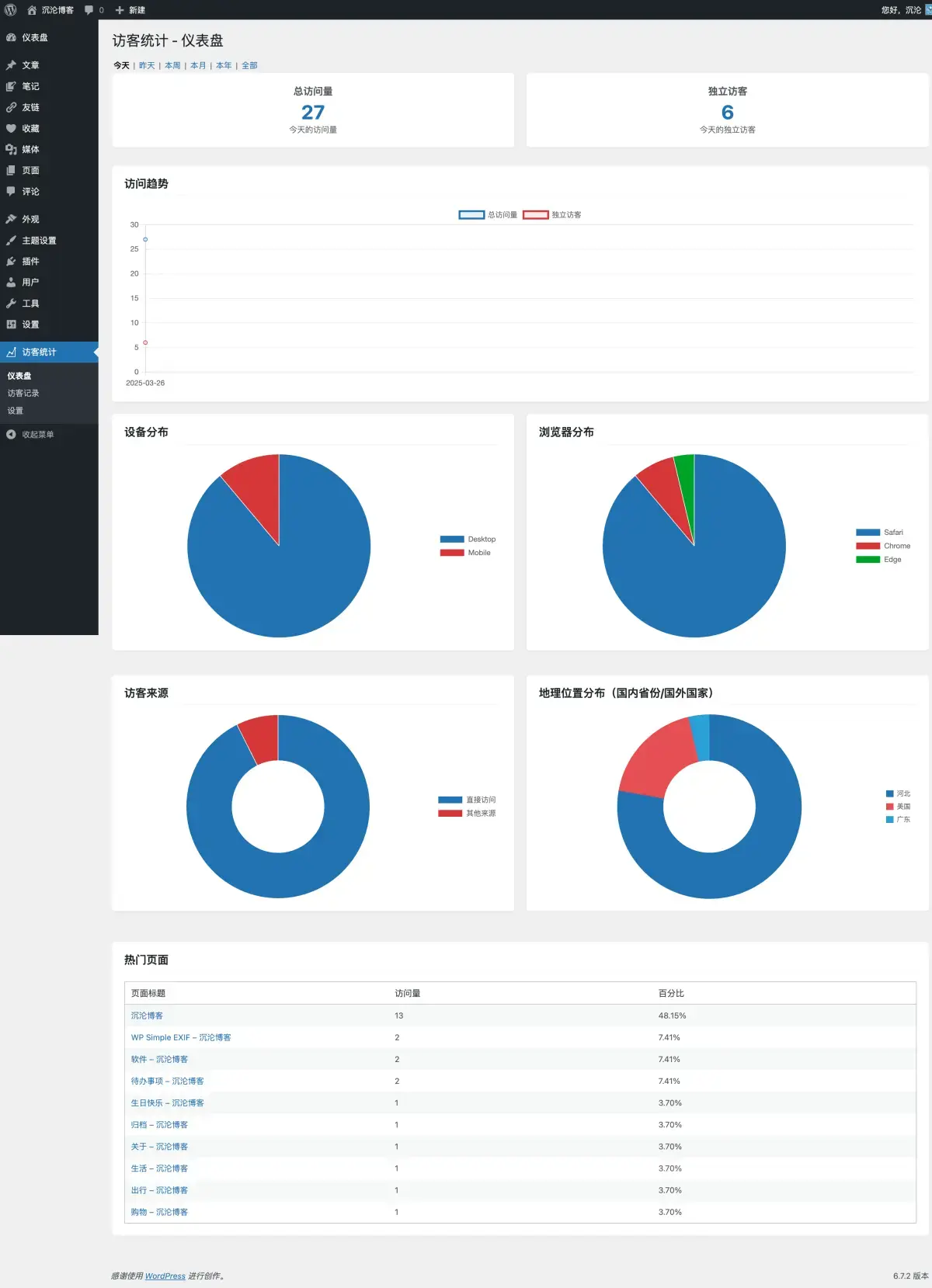This screenshot has width=932, height=1288.
Task: Click the total visits data point on chart
Action: coord(145,239)
